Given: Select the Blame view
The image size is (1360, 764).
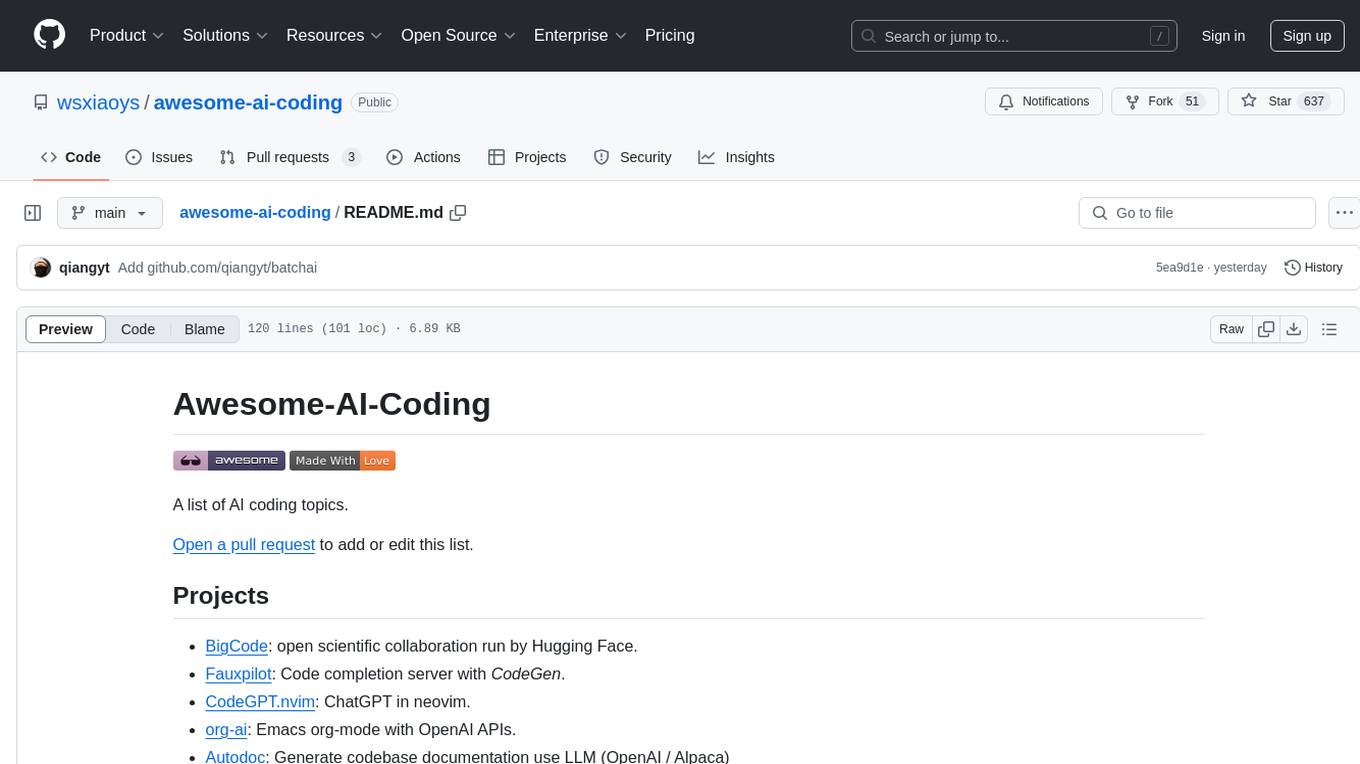Looking at the screenshot, I should [204, 329].
